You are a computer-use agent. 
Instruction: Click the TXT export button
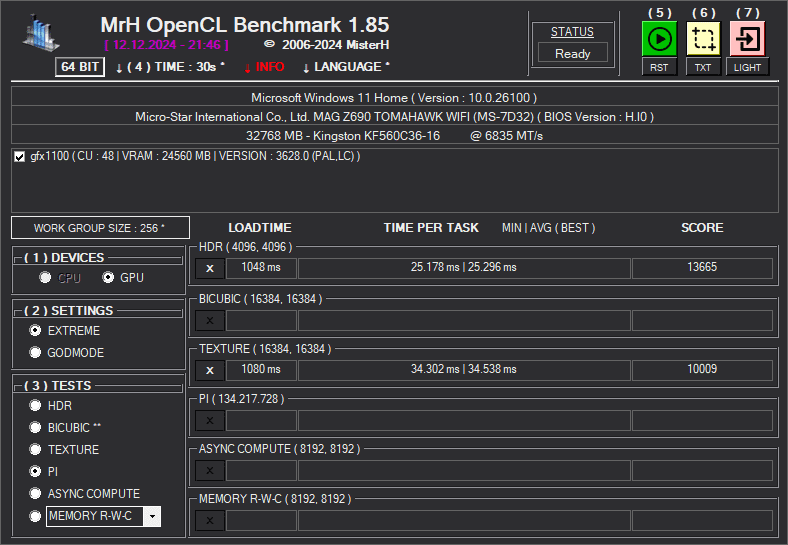(703, 67)
